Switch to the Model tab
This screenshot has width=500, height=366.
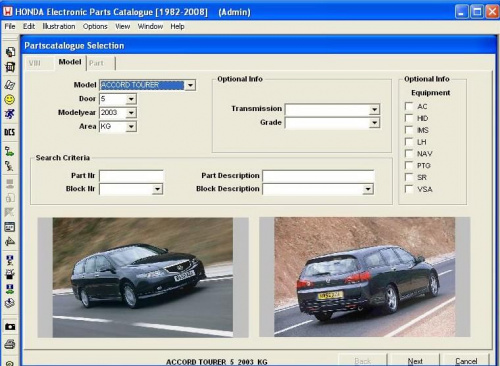70,62
